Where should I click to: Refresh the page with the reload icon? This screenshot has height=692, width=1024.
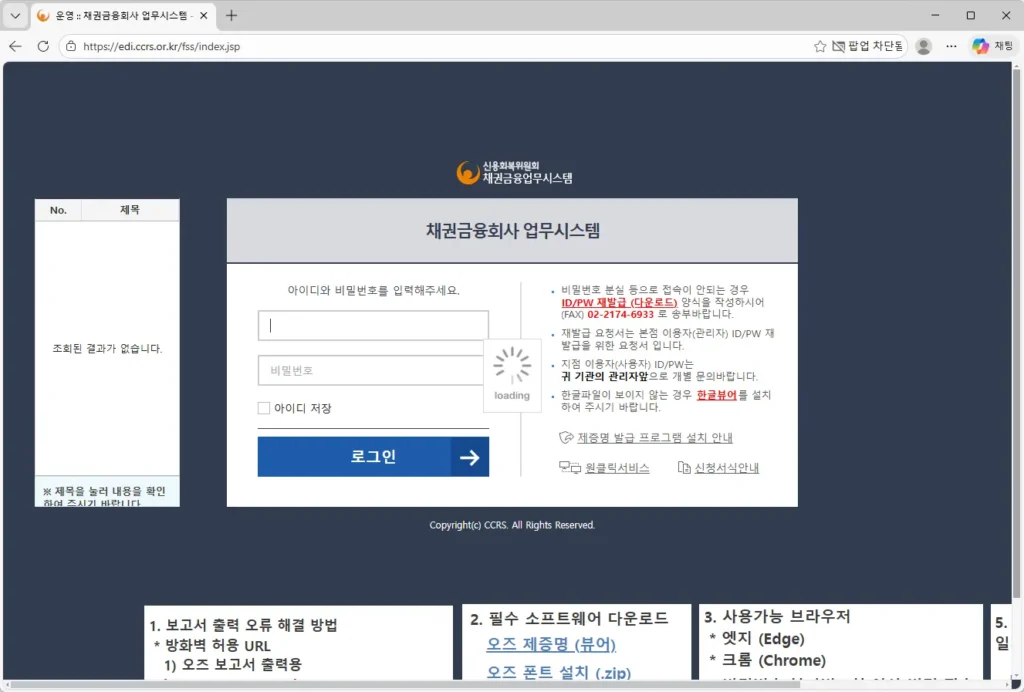coord(43,46)
